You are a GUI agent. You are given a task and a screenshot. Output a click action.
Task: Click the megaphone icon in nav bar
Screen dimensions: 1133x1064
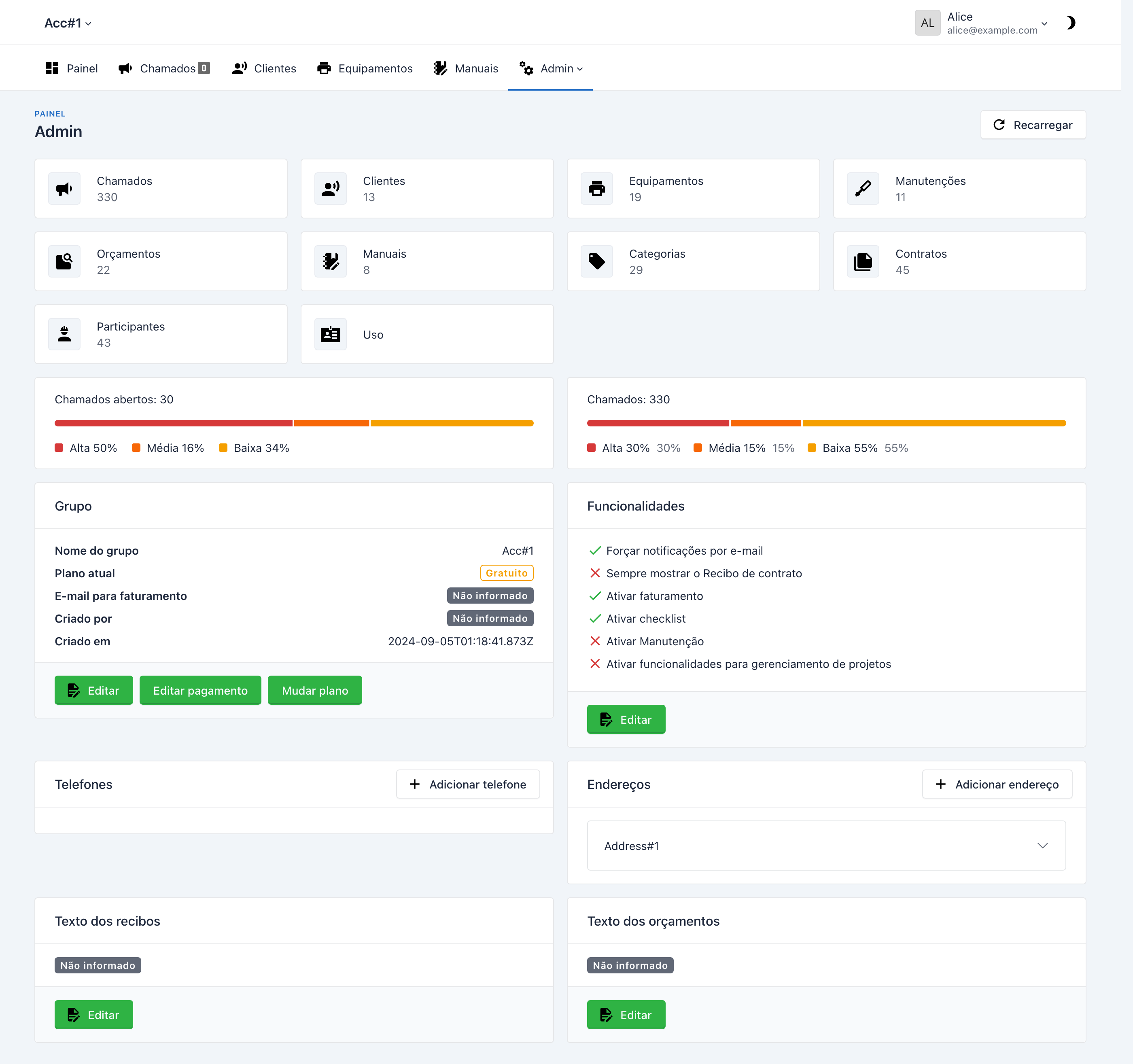pyautogui.click(x=125, y=68)
